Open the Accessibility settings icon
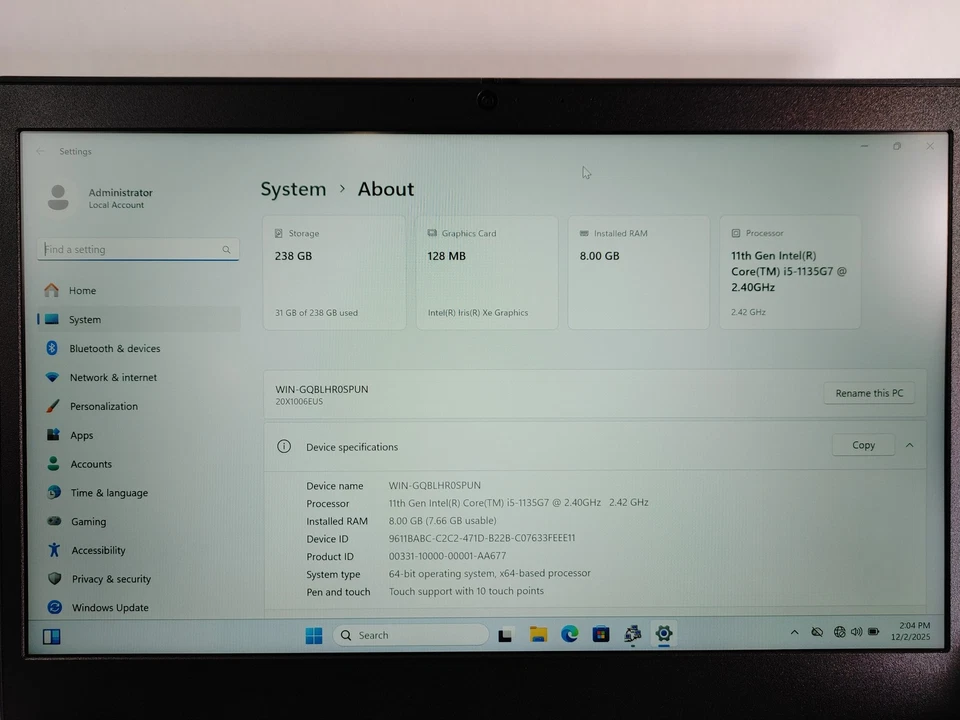The width and height of the screenshot is (960, 720). click(x=52, y=550)
